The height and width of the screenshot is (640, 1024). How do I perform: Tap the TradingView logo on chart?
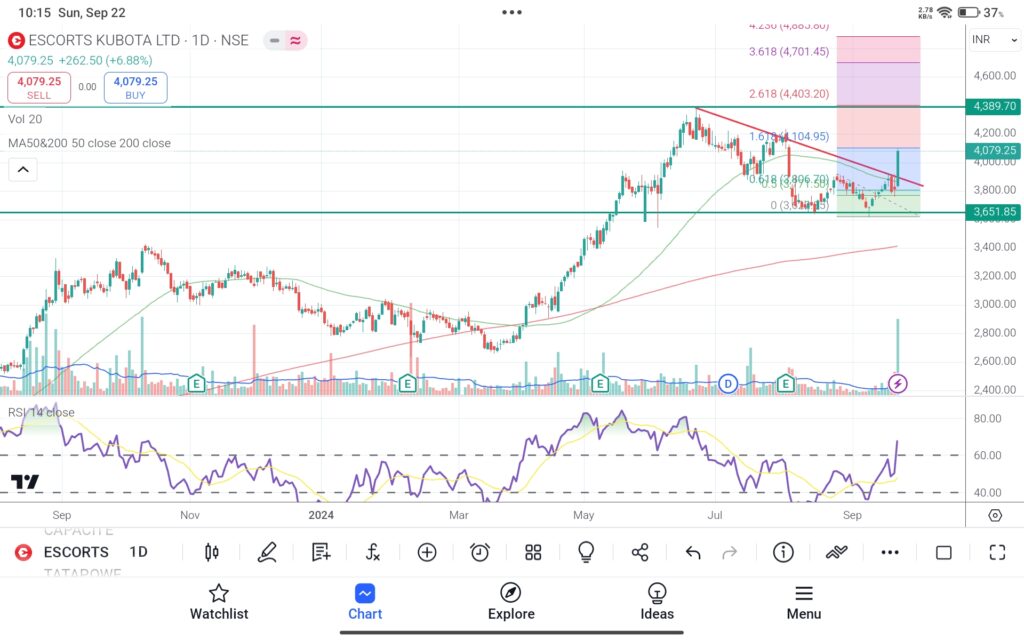point(25,482)
